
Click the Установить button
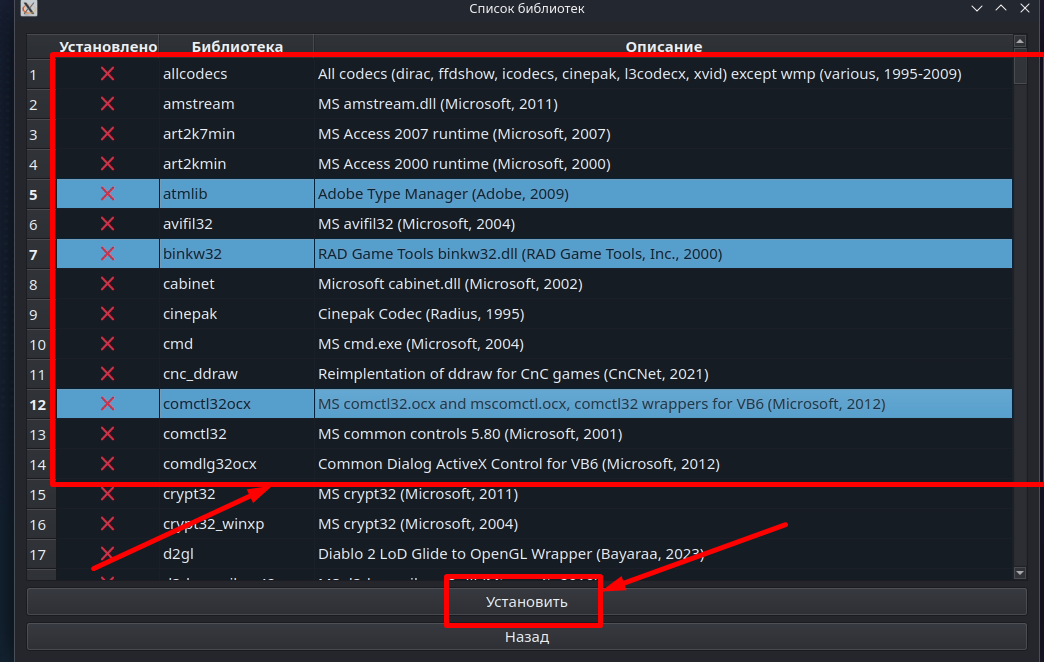(526, 601)
